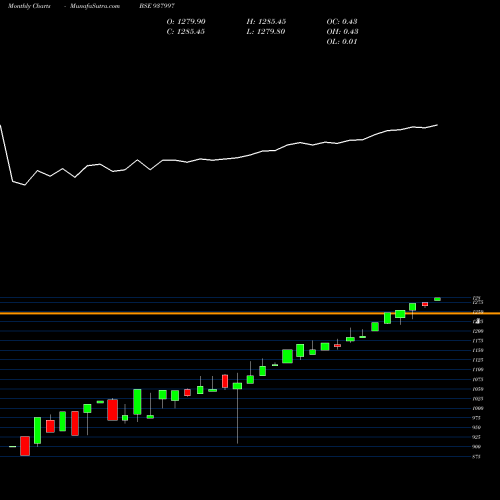Image resolution: width=500 pixels, height=500 pixels.
Task: Click the 925 price axis label
Action: click(x=477, y=437)
